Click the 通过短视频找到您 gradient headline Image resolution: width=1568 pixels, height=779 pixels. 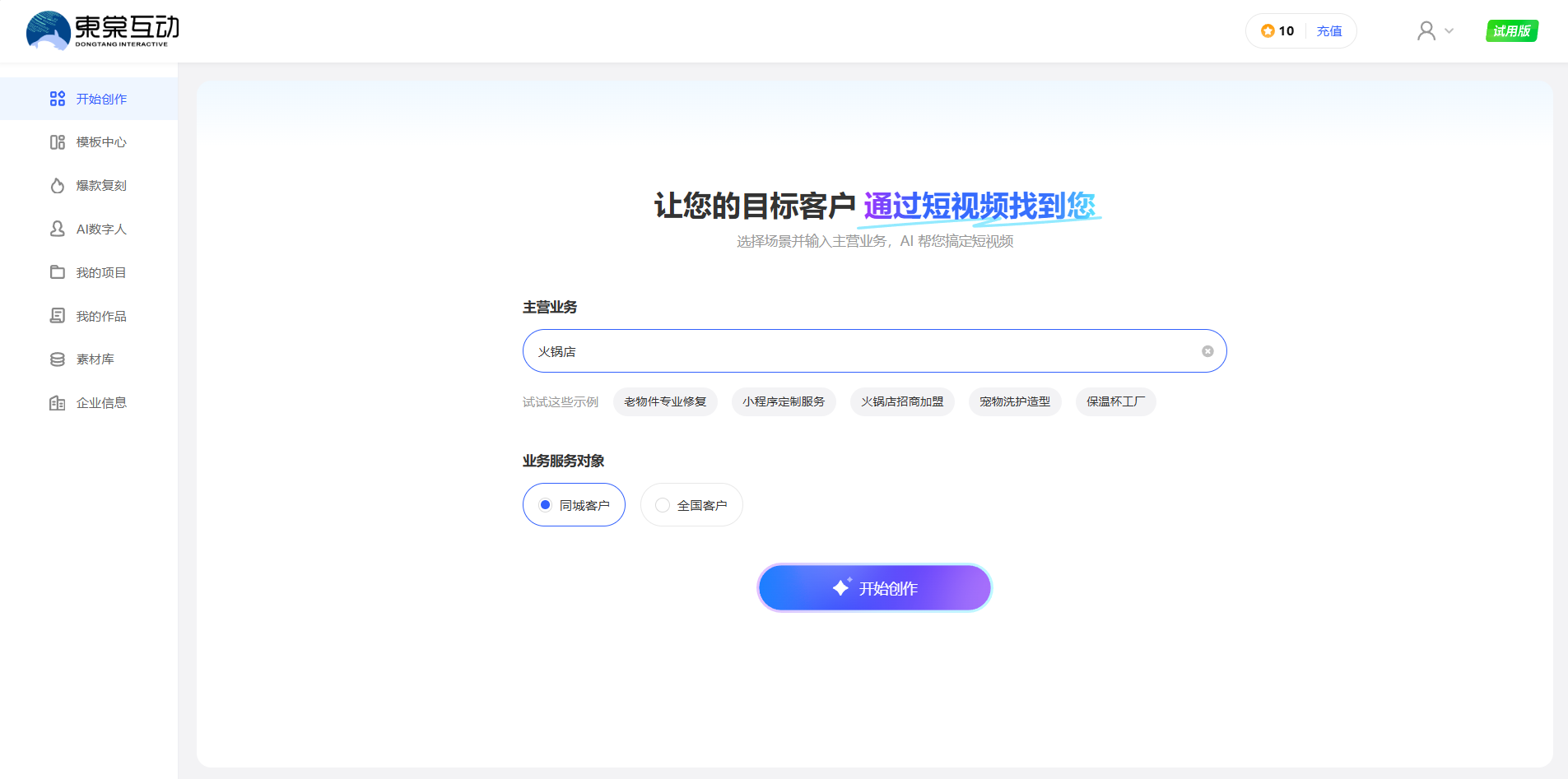point(981,206)
